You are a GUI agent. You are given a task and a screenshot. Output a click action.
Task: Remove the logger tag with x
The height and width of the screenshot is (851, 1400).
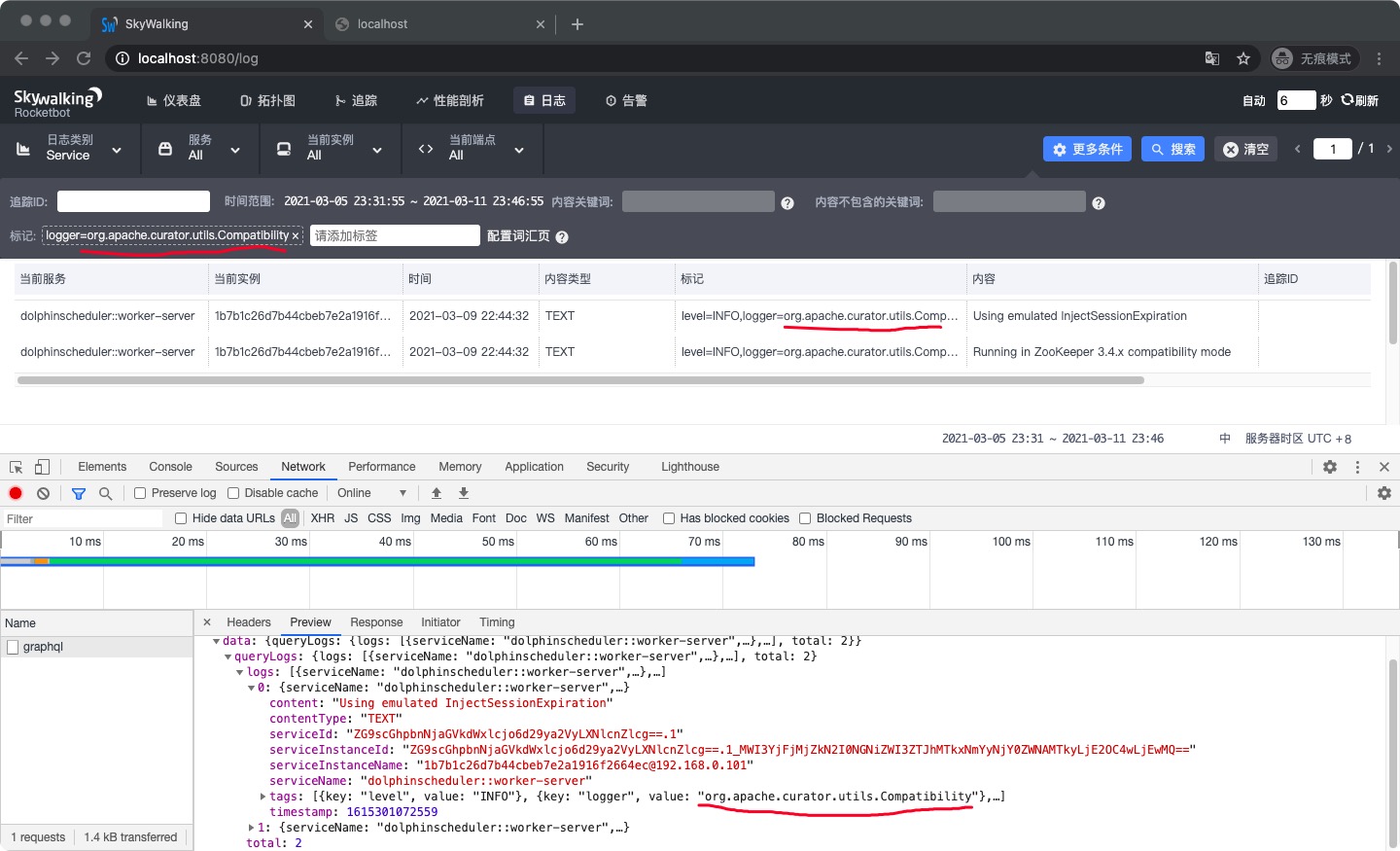pos(296,235)
